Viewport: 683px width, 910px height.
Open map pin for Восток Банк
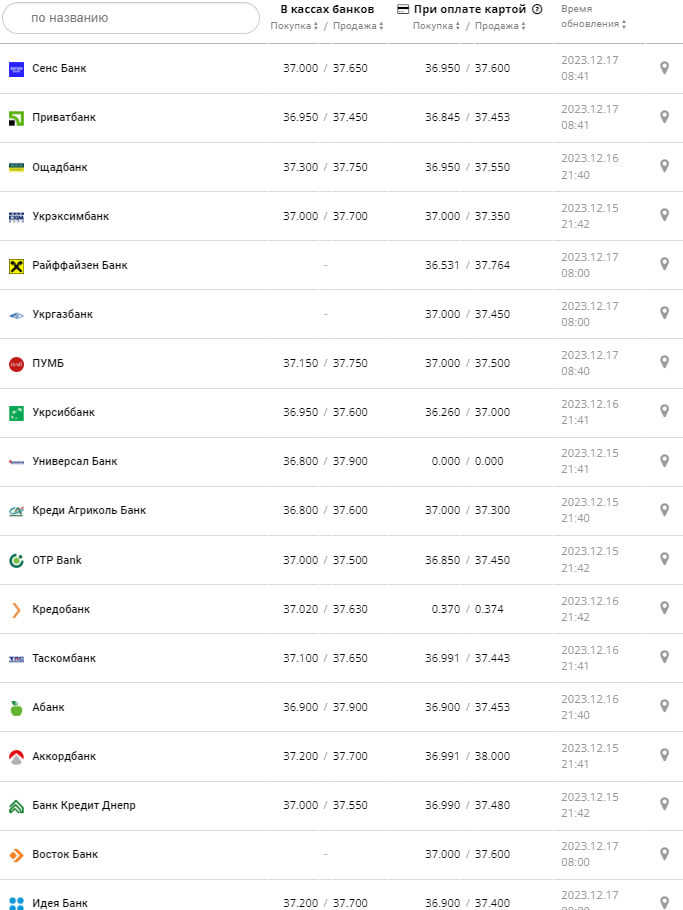click(x=664, y=853)
